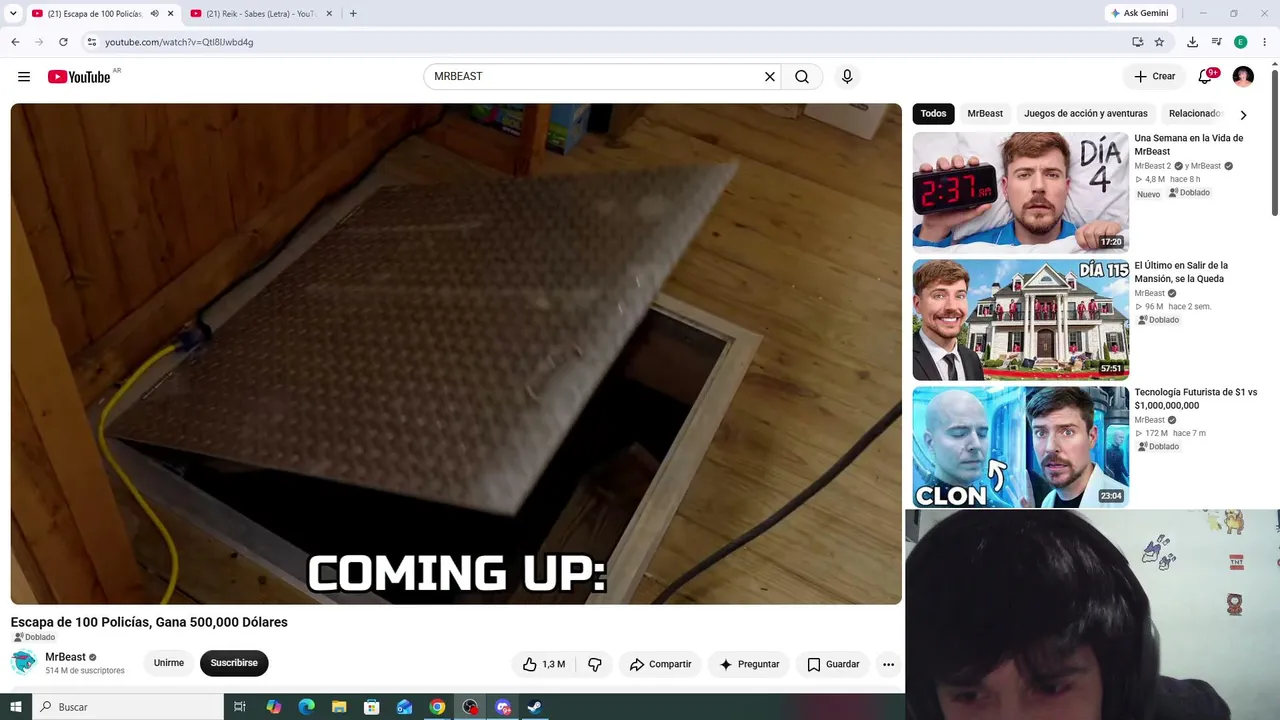Screen dimensions: 1280x720
Task: Open 'El Último en Salir de la Mansión' title
Action: pos(1181,272)
